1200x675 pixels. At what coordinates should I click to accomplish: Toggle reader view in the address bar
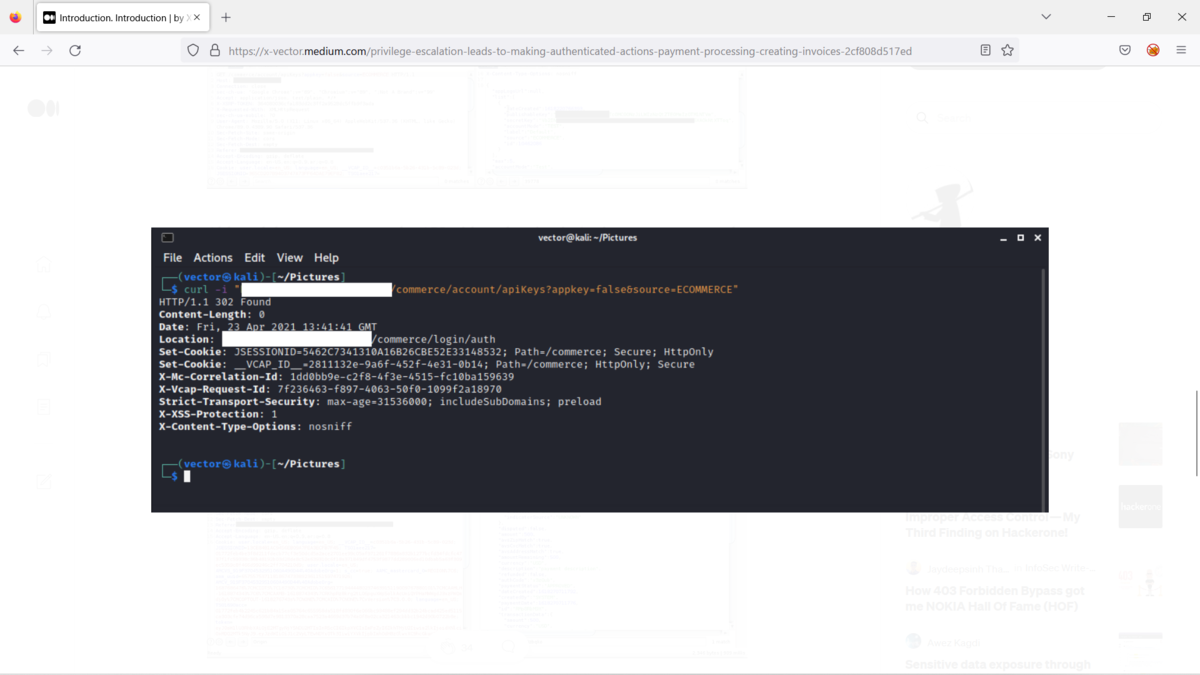tap(985, 50)
